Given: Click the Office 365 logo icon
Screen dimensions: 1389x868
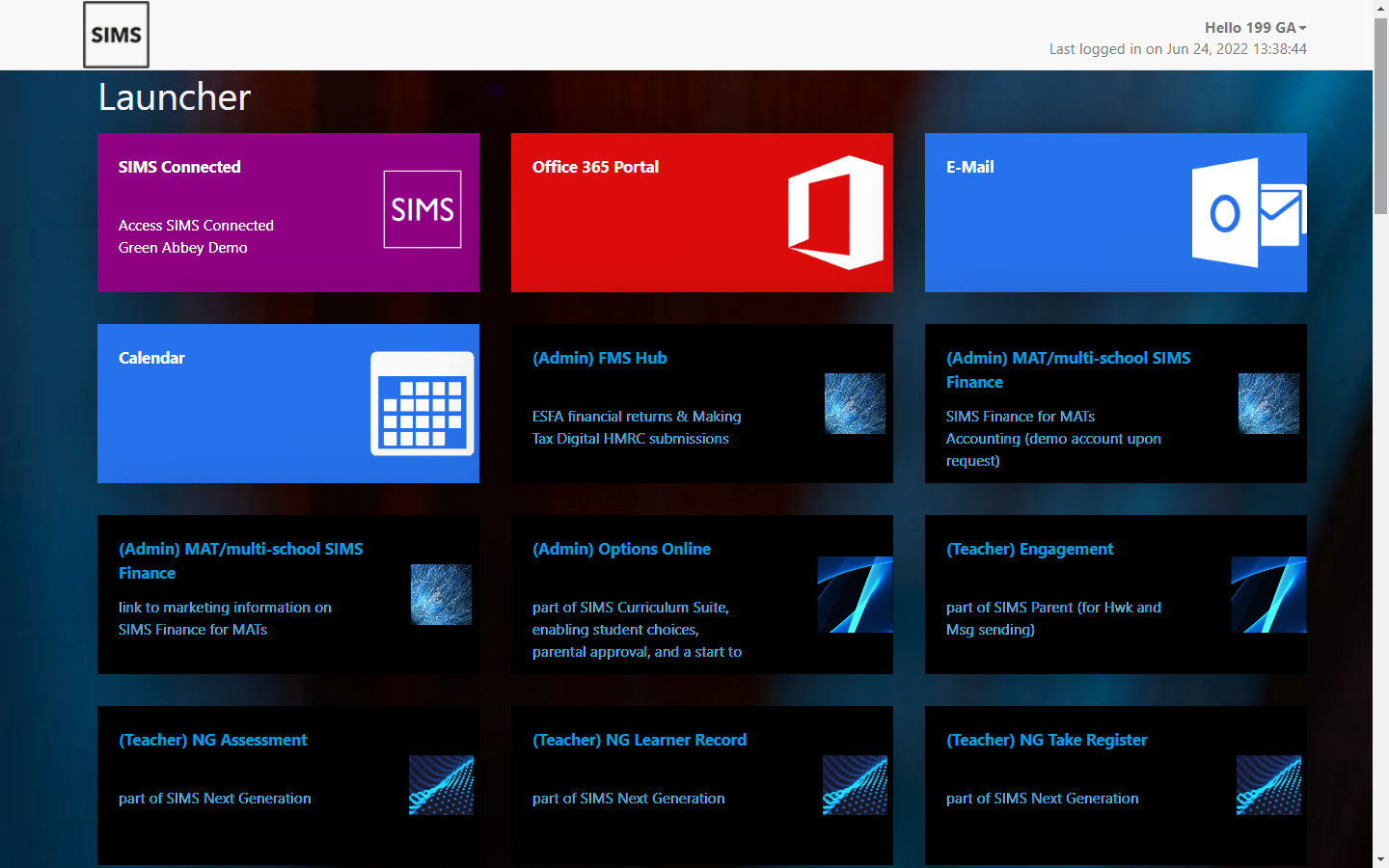Looking at the screenshot, I should click(x=835, y=212).
